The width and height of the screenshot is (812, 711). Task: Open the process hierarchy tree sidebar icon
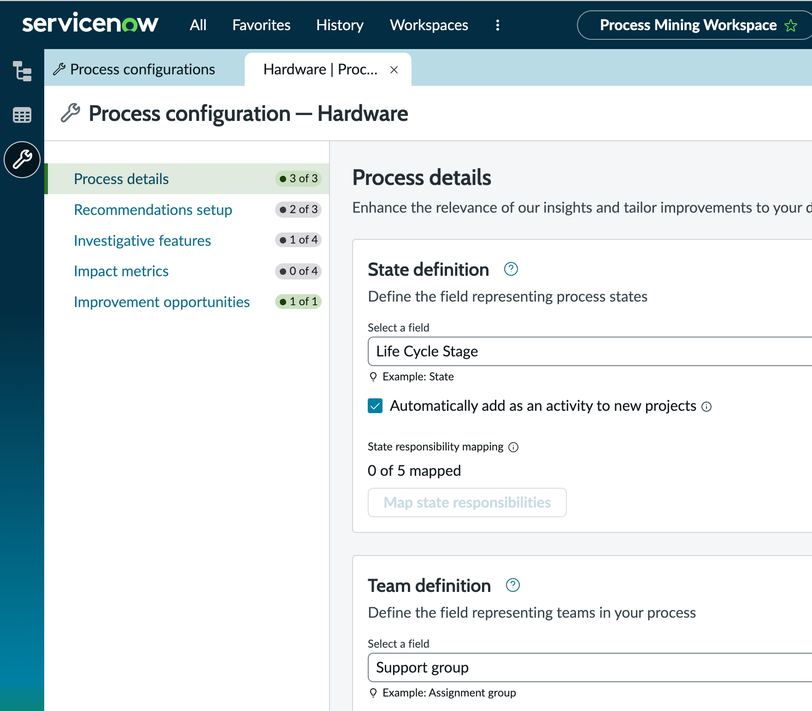[22, 71]
